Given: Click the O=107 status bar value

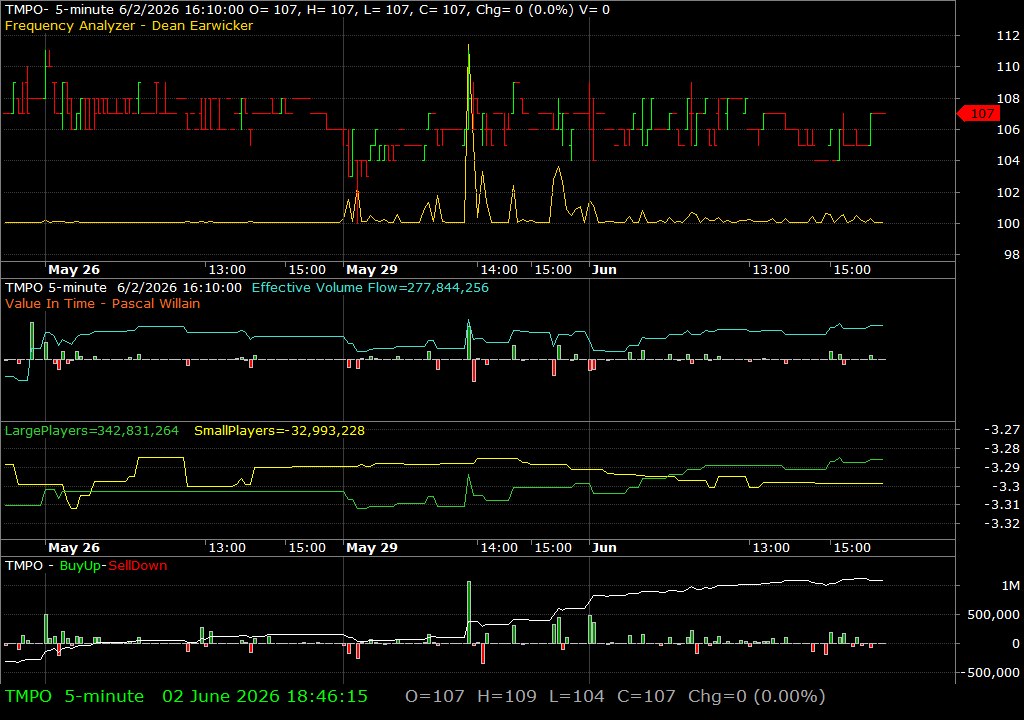Looking at the screenshot, I should click(x=435, y=696).
